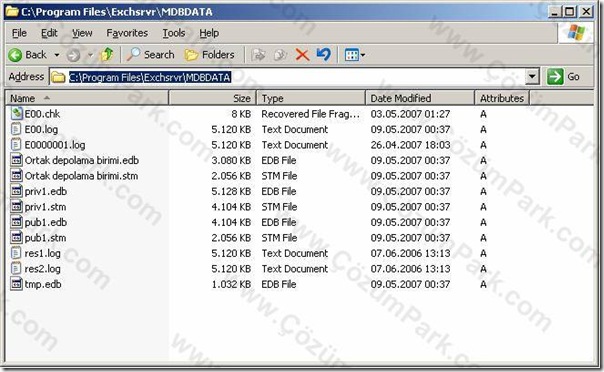
Task: Select the res1.log file icon
Action: [17, 253]
